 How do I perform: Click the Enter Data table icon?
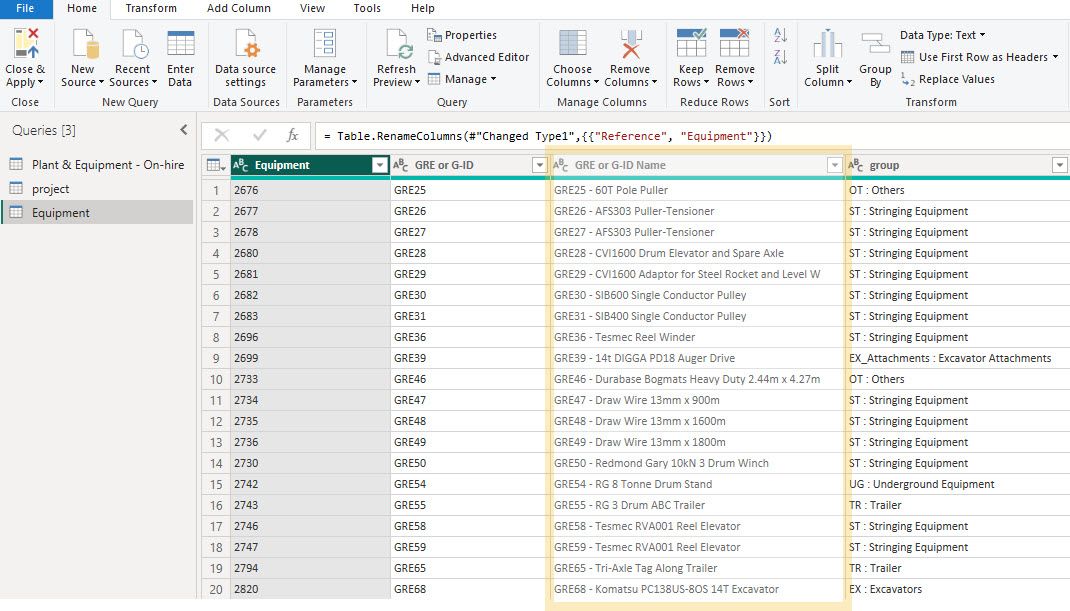tap(181, 43)
